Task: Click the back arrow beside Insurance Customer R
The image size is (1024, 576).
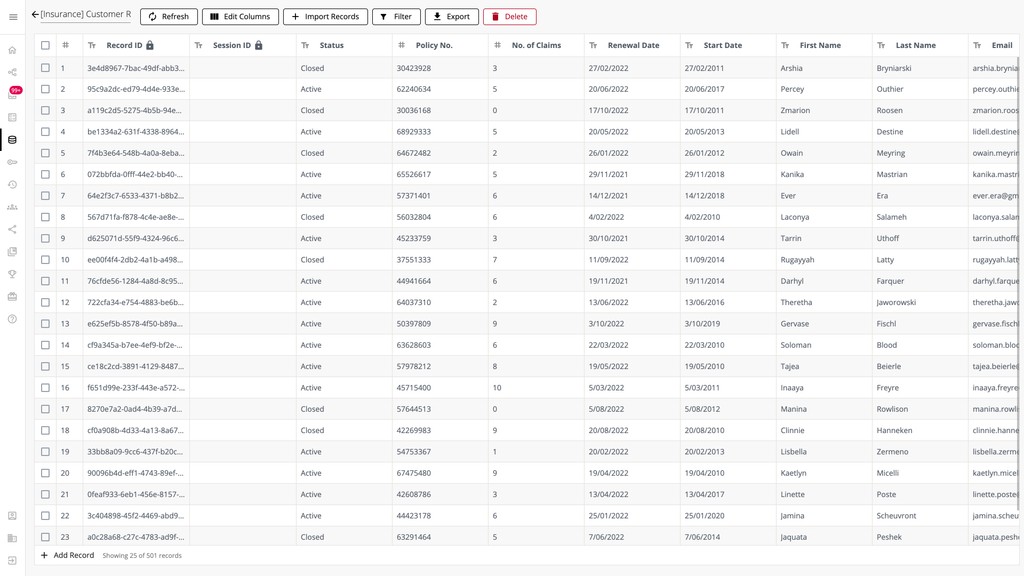Action: pyautogui.click(x=33, y=14)
